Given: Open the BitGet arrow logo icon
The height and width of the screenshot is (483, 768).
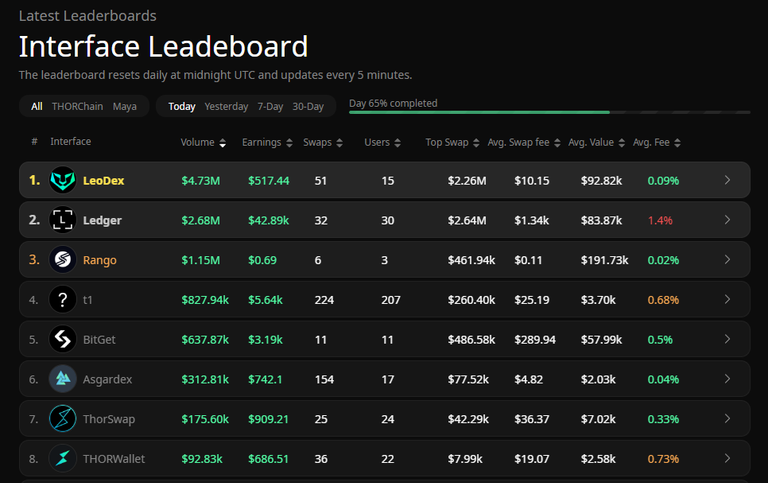Looking at the screenshot, I should 63,339.
